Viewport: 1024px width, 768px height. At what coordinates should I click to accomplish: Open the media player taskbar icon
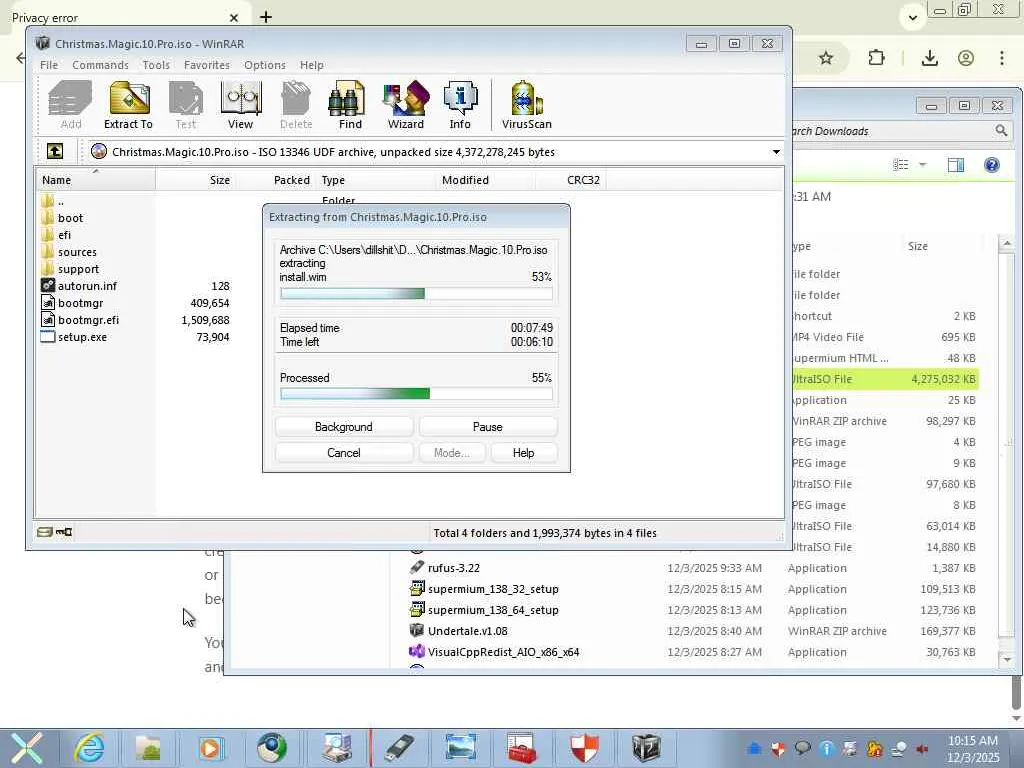tap(210, 748)
